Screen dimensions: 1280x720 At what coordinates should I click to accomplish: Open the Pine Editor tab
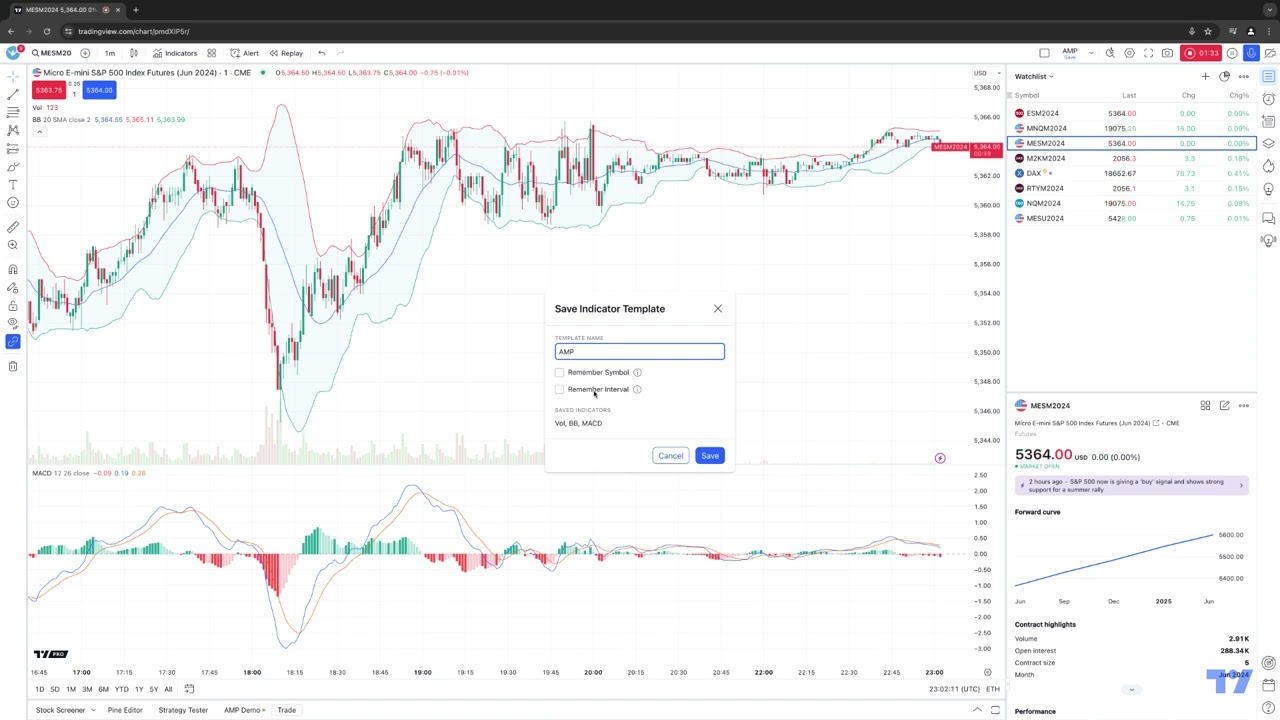(125, 710)
